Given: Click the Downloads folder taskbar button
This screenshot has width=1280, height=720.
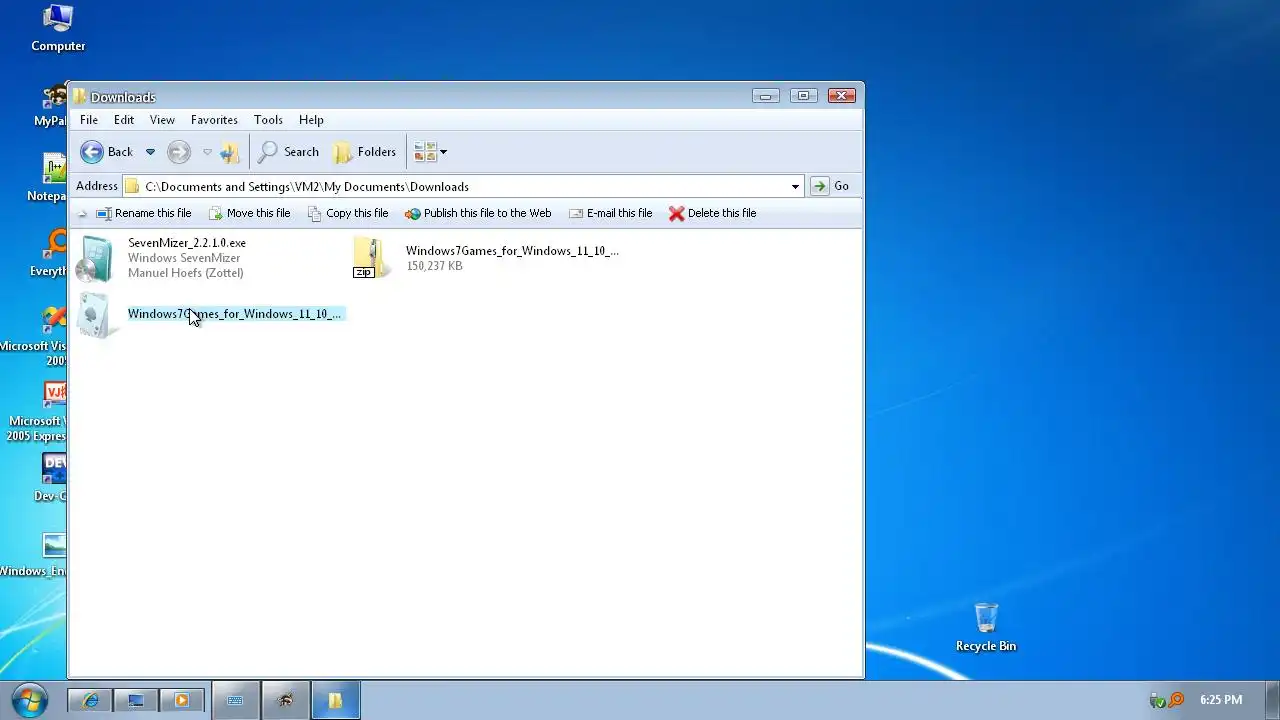Looking at the screenshot, I should pos(335,701).
